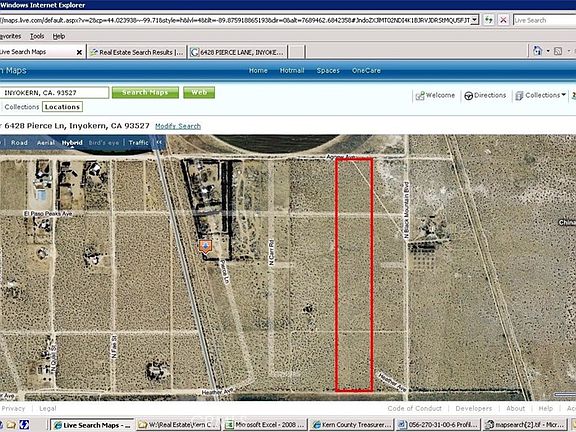The image size is (576, 432).
Task: Click the blue lightning quick launch icon
Action: (24, 425)
